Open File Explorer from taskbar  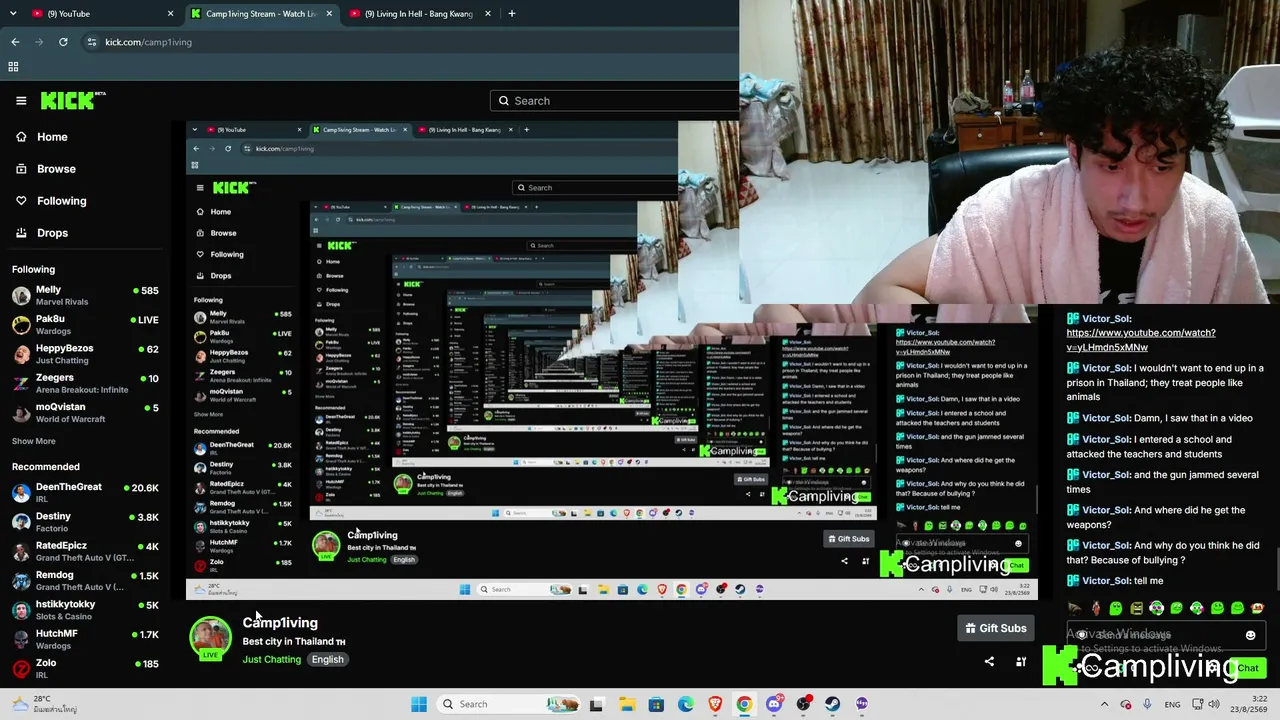pos(627,704)
